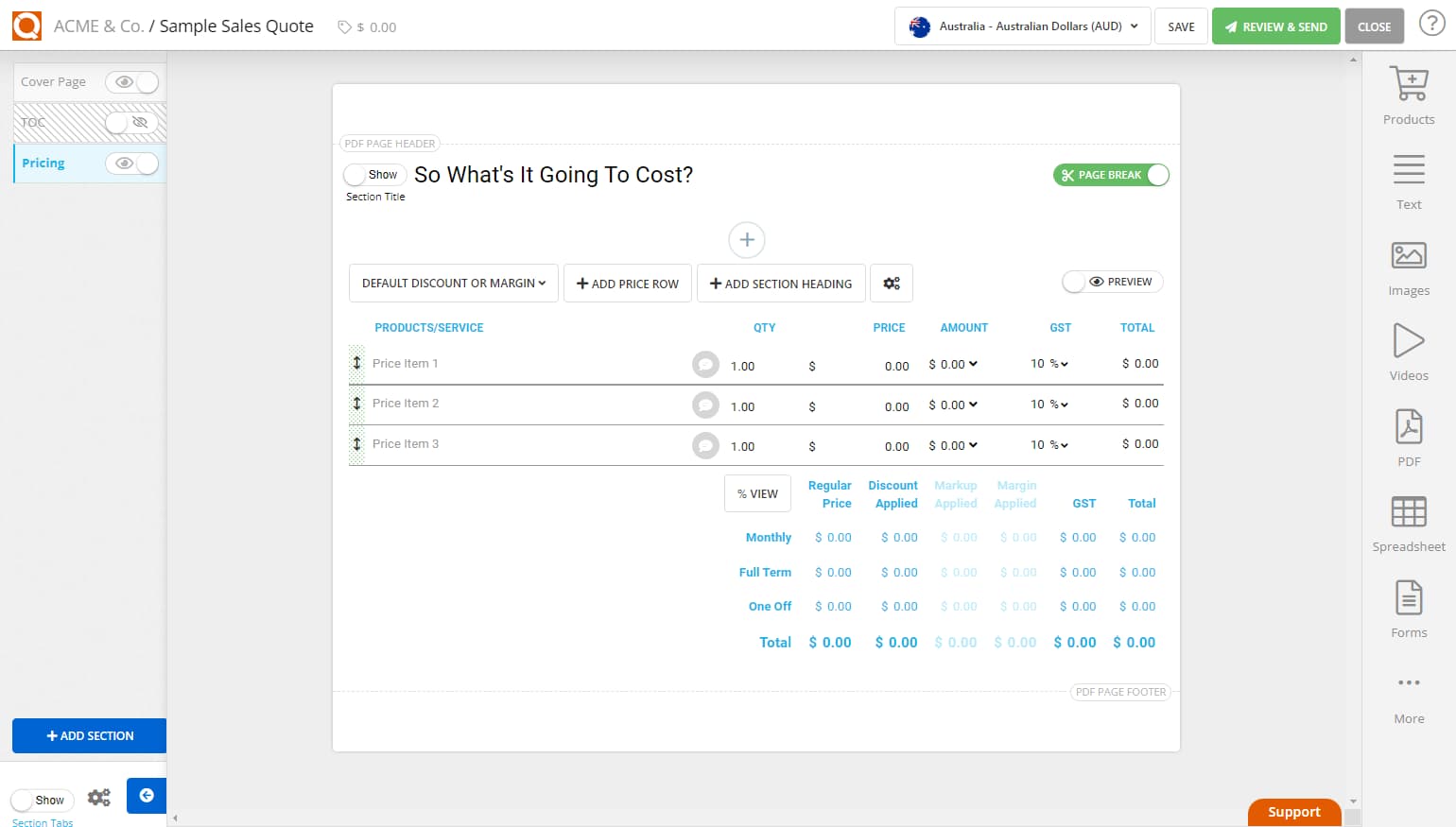Open the More options sidebar icon

pos(1408,690)
